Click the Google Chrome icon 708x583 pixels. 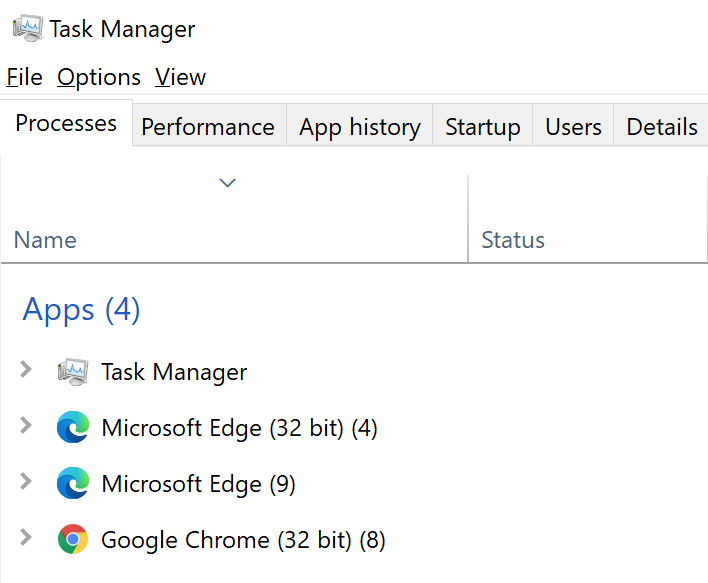73,539
